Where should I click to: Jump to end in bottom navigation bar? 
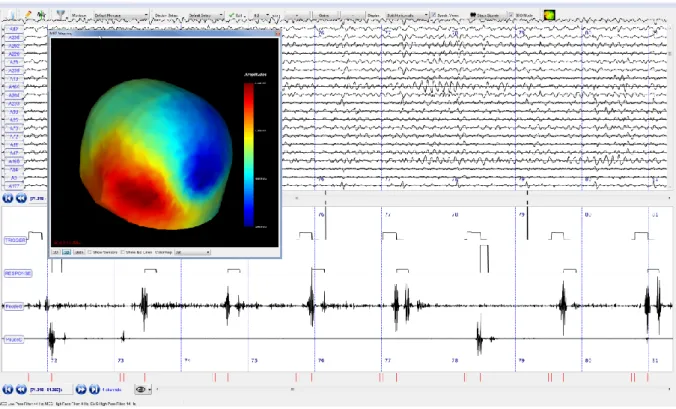tap(94, 390)
